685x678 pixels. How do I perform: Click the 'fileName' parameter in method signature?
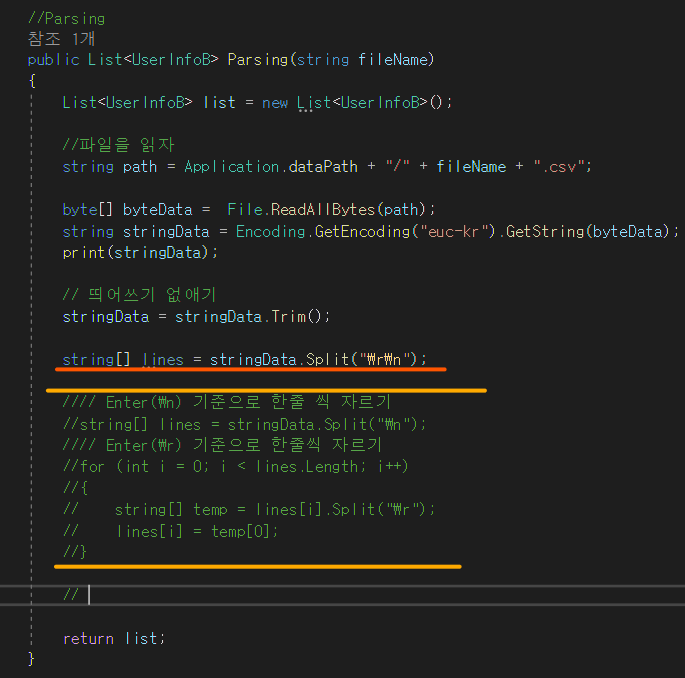click(393, 59)
